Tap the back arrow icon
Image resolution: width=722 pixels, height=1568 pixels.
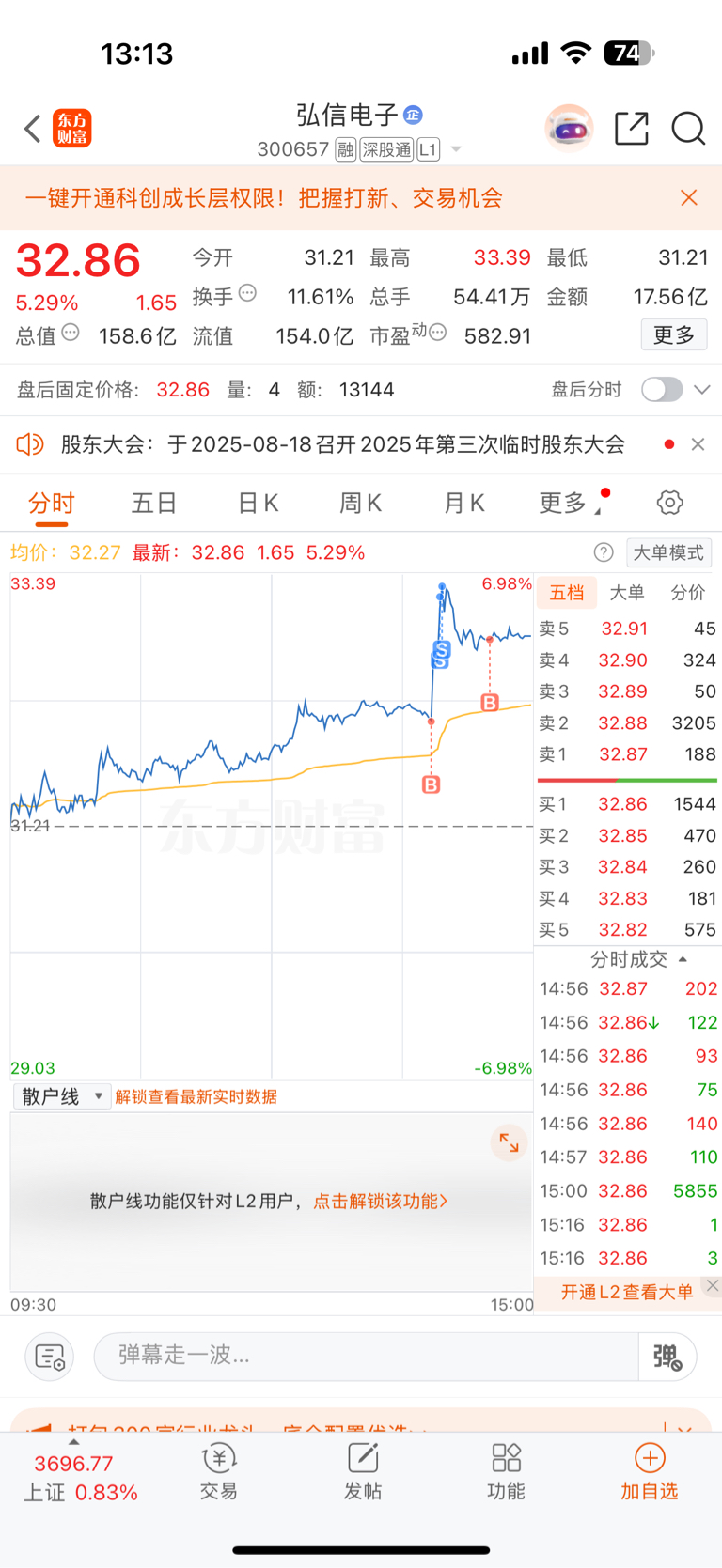point(33,129)
